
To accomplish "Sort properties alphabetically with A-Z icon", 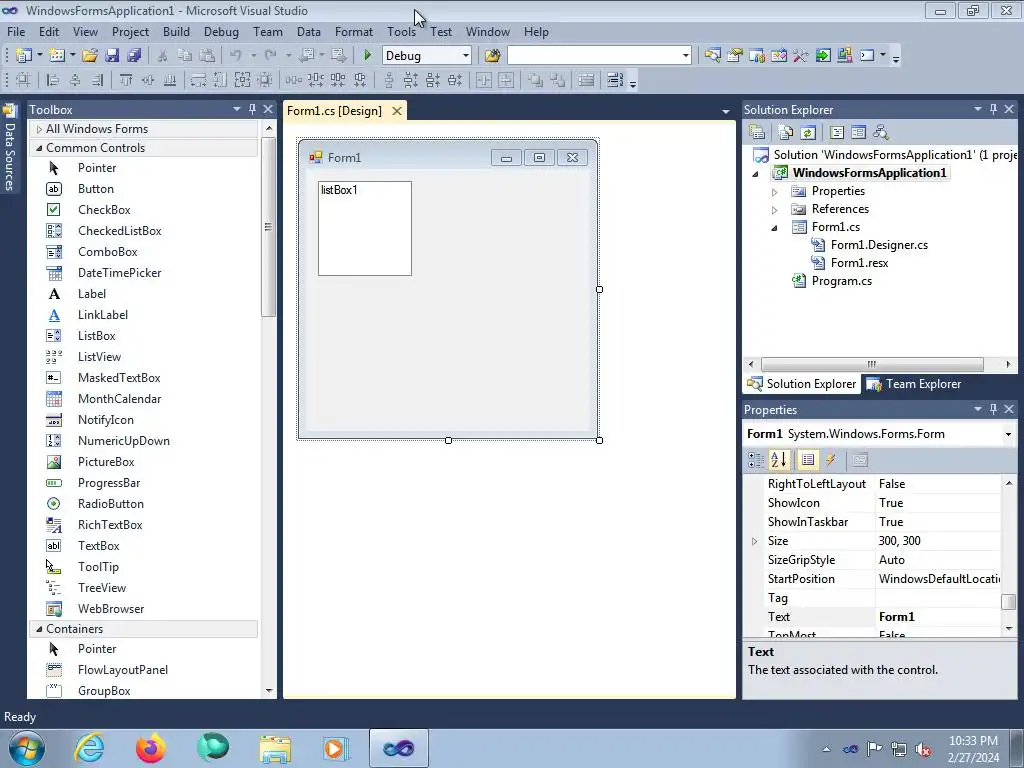I will coord(778,460).
